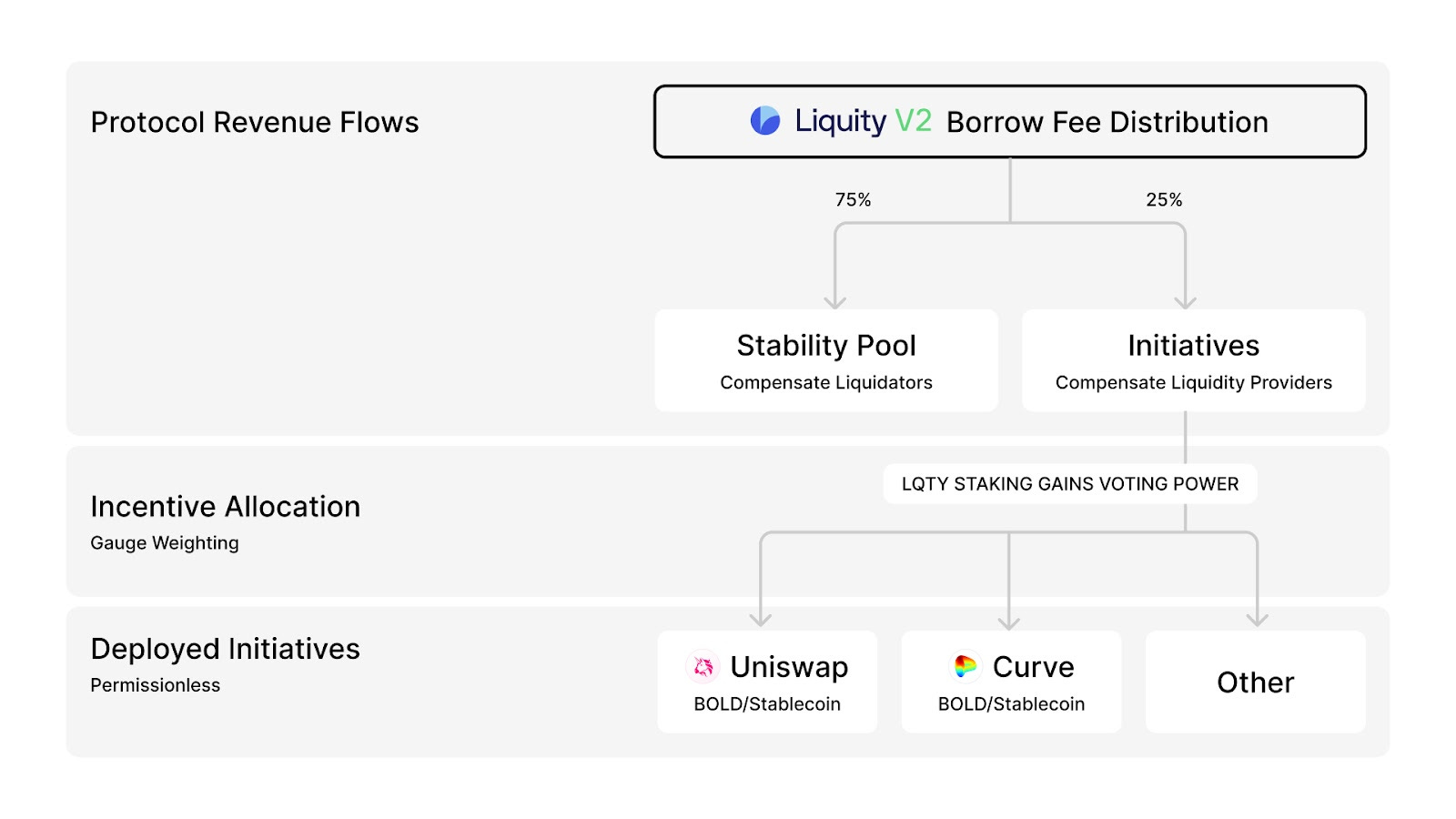Viewport: 1456px width, 819px height.
Task: Click the Gauge Weighting subtitle
Action: tap(165, 543)
